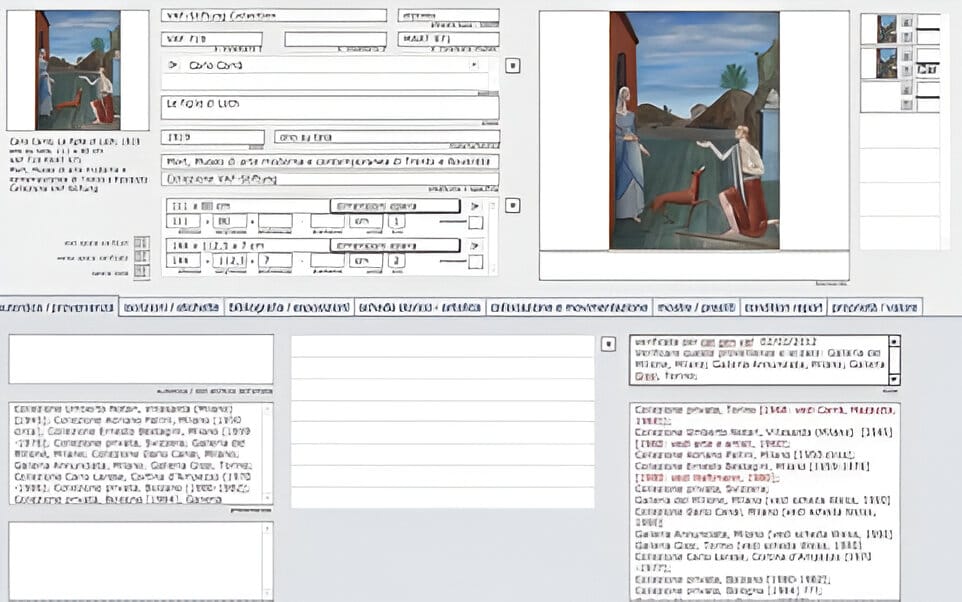Expand the arrow beside the first dimensions button
This screenshot has width=962, height=602.
475,206
